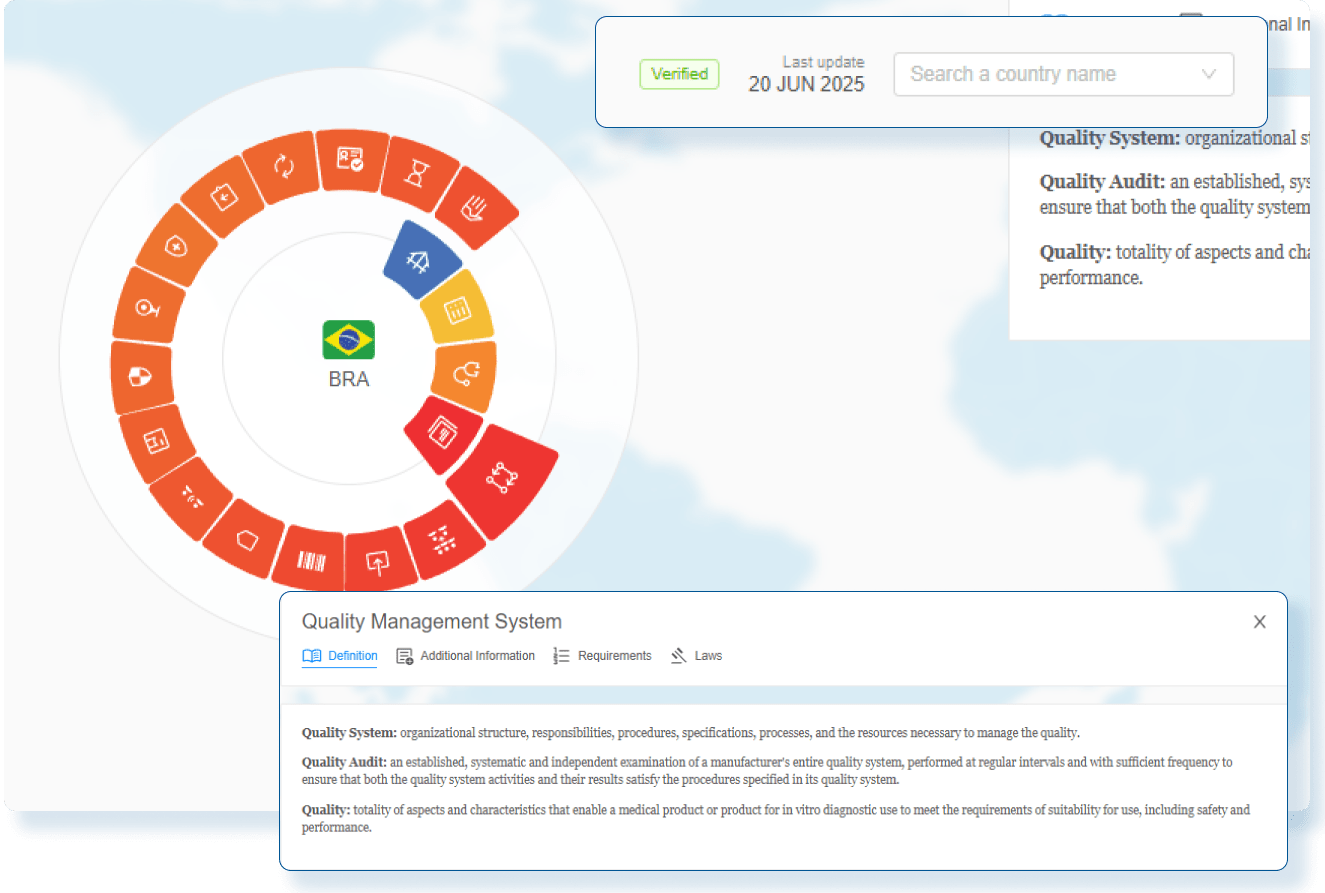Select the certificate checkmark wheel segment
This screenshot has height=893, width=1325.
pyautogui.click(x=350, y=158)
